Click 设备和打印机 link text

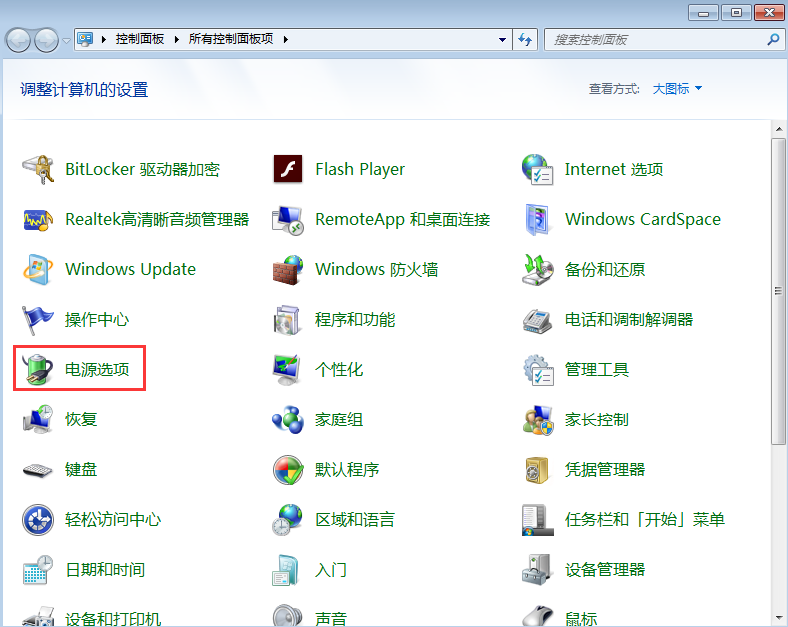pyautogui.click(x=113, y=618)
